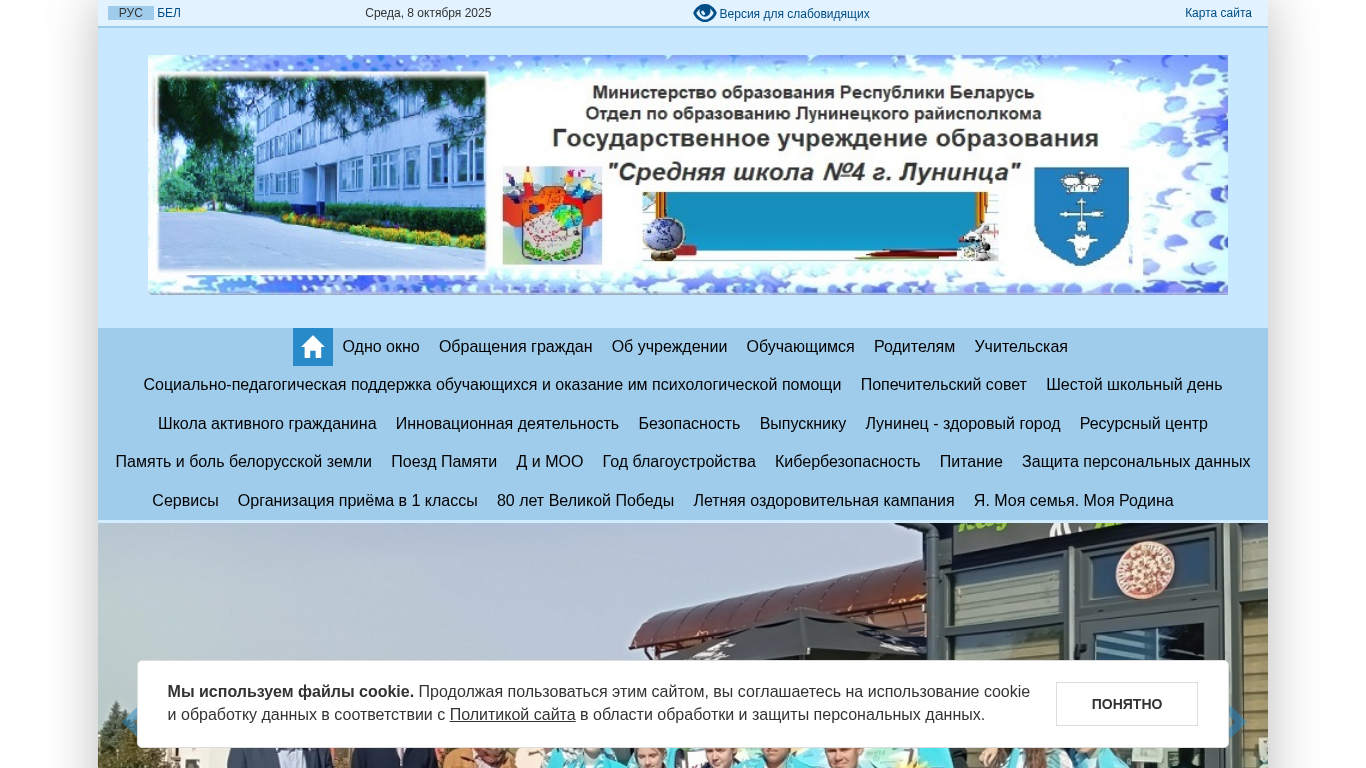Open the Шестой школьный день section
Viewport: 1366px width, 768px height.
point(1134,385)
